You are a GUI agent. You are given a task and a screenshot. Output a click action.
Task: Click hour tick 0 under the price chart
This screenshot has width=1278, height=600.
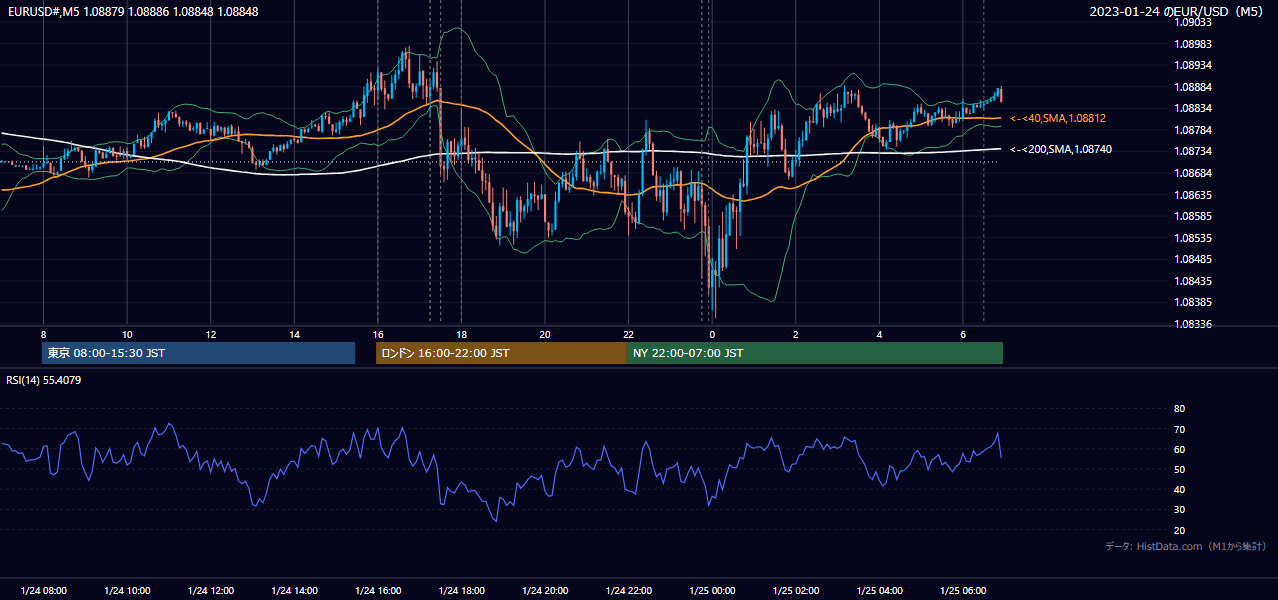tap(712, 334)
